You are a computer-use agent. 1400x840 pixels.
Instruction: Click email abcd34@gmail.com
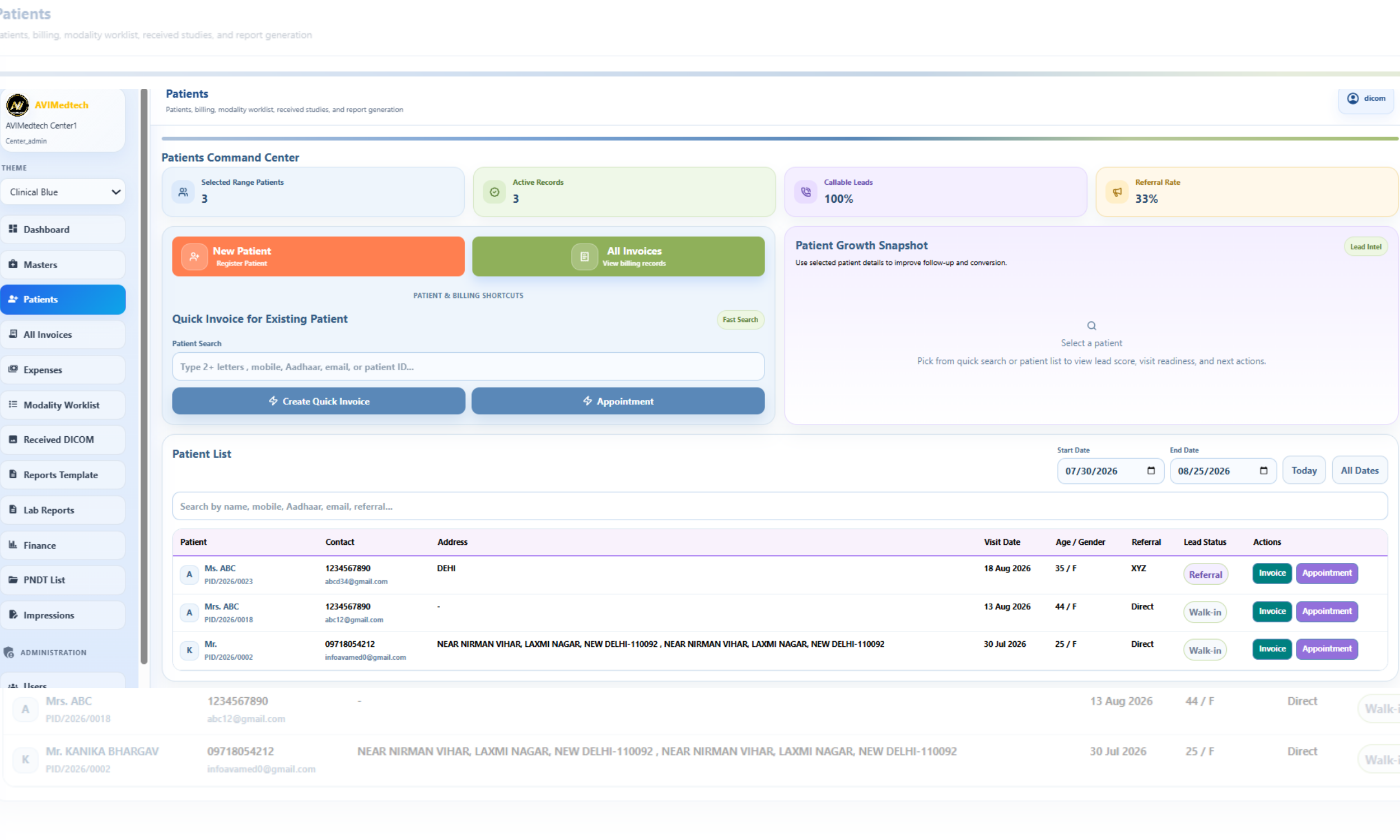[356, 581]
